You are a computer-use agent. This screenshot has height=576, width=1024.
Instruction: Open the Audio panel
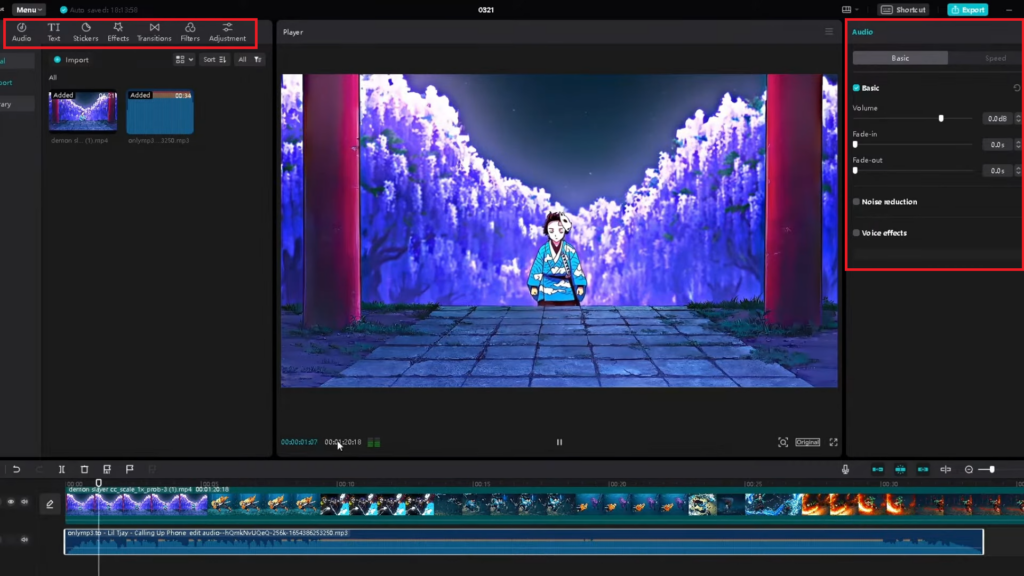point(19,32)
